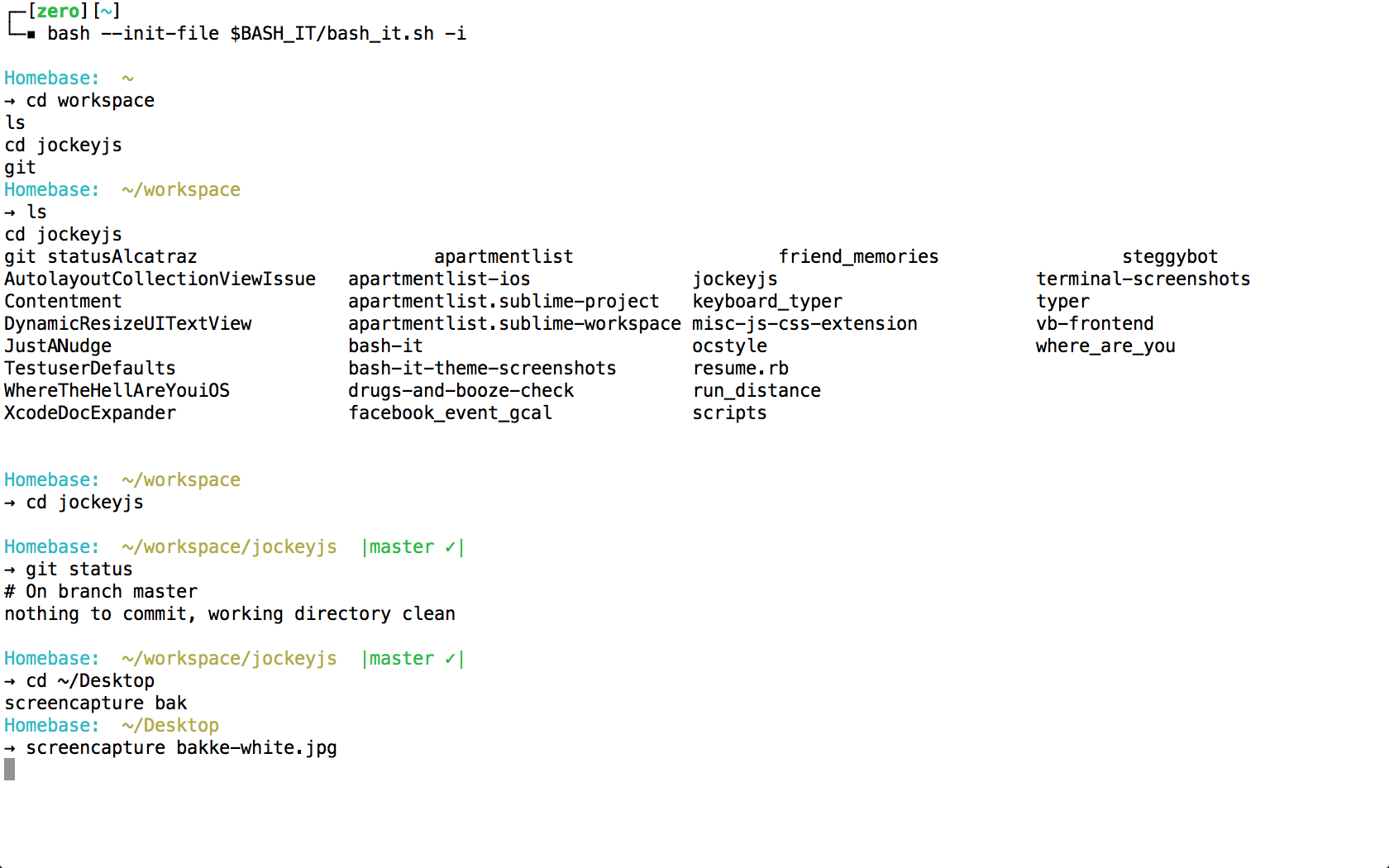The width and height of the screenshot is (1389, 868).
Task: Select the friend_memories directory name
Action: click(858, 257)
